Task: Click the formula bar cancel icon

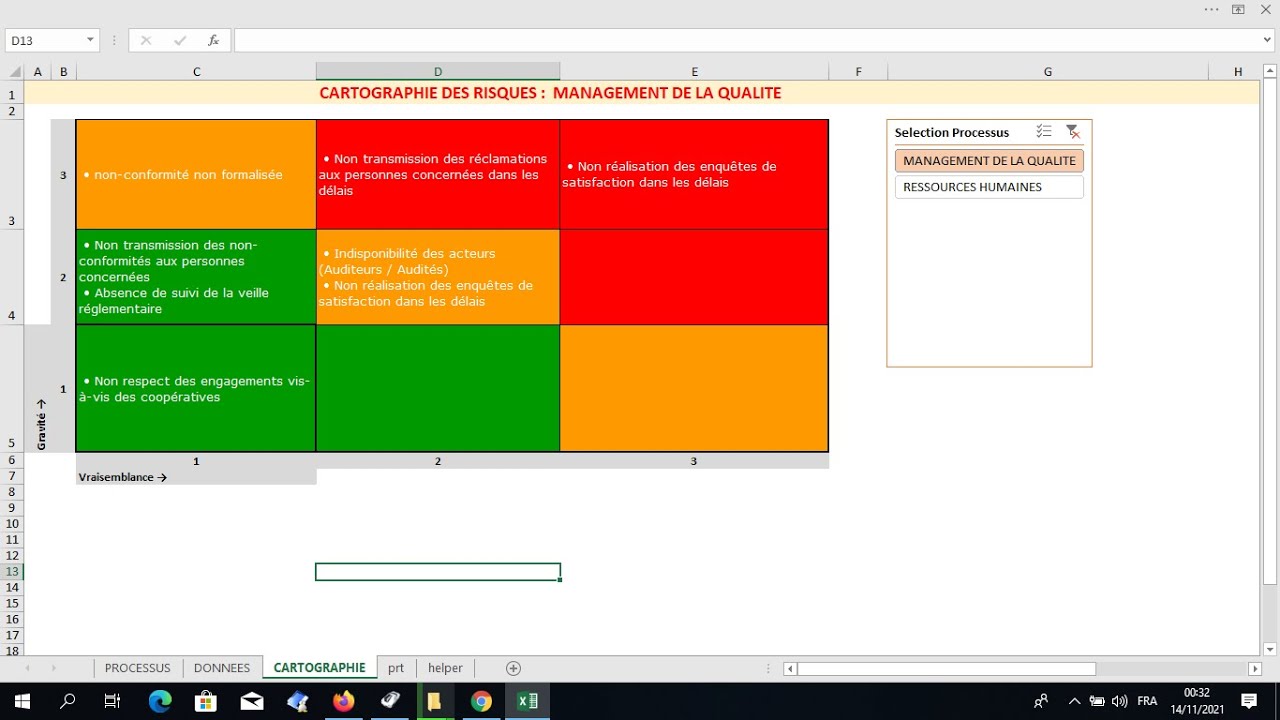Action: click(x=146, y=40)
